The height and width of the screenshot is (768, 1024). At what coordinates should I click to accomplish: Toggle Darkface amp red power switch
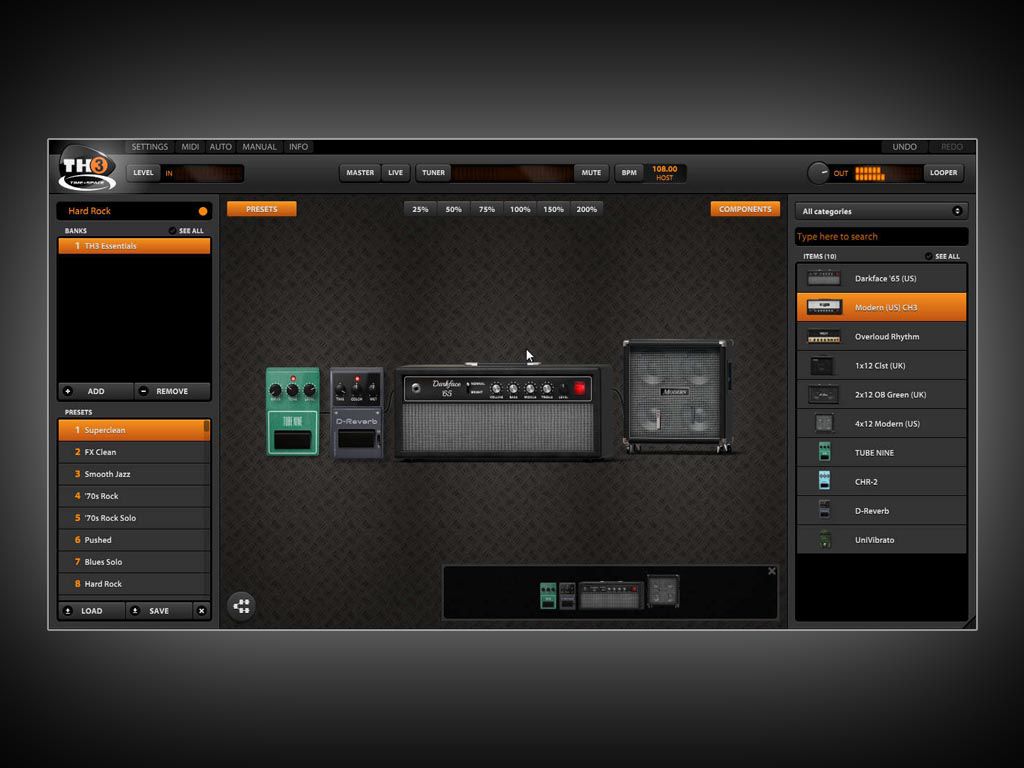[579, 389]
